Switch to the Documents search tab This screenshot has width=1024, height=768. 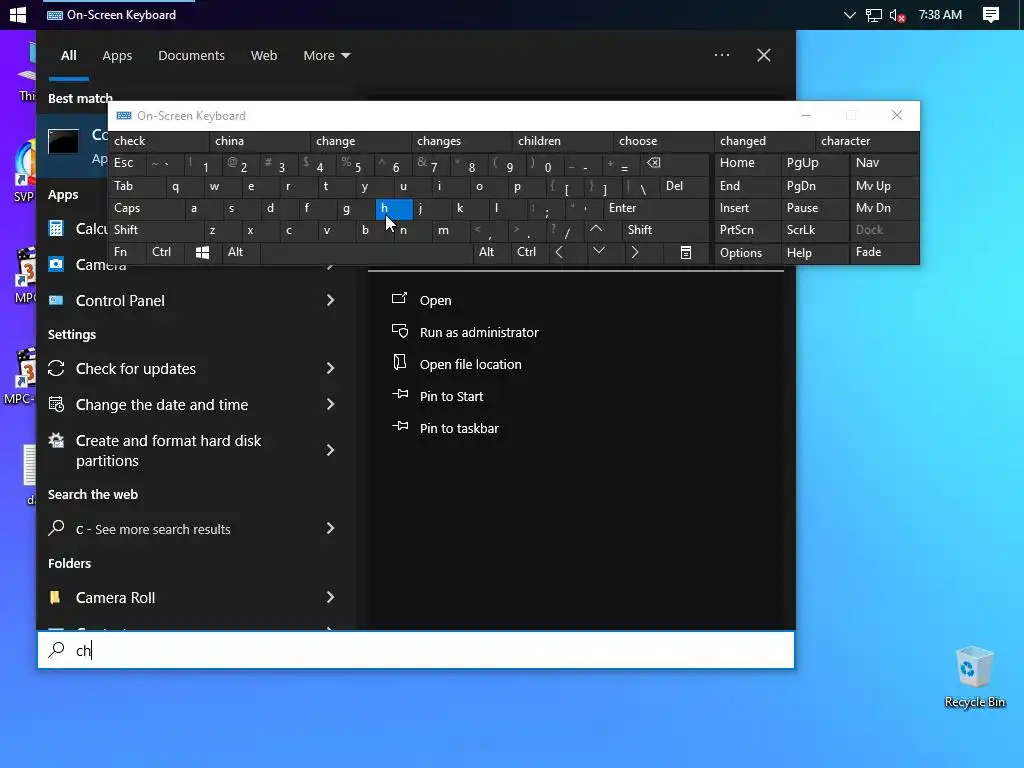pyautogui.click(x=191, y=56)
